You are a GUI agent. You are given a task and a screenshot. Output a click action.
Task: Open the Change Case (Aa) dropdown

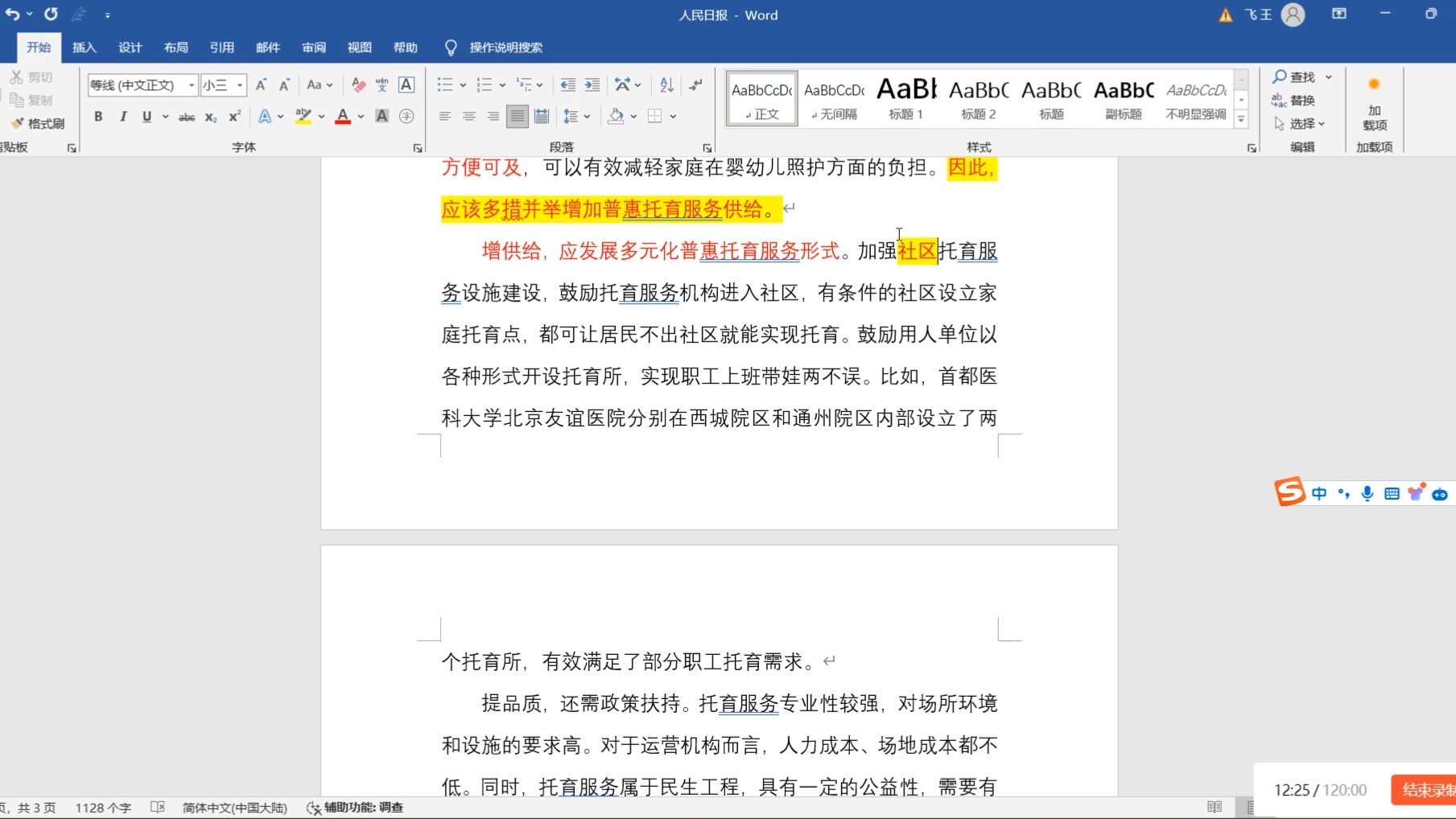point(319,84)
